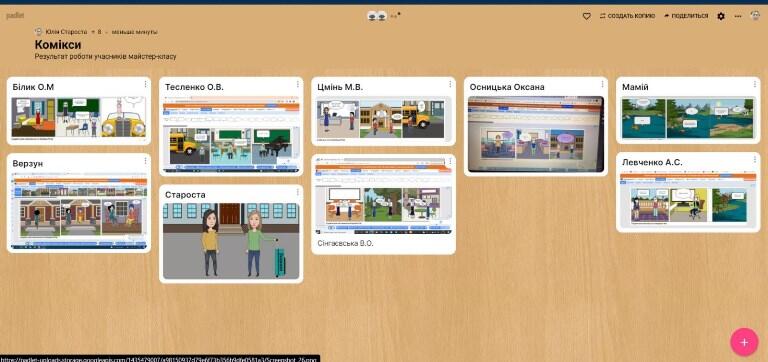Image resolution: width=768 pixels, height=362 pixels.
Task: Open the three-dot more menu in header
Action: coord(738,16)
